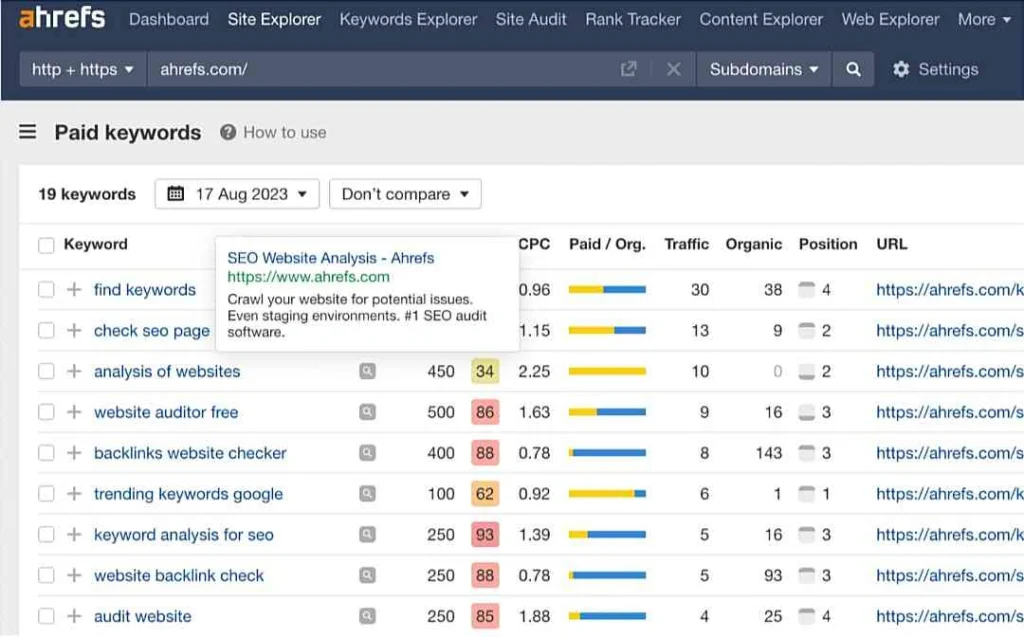Viewport: 1024px width, 637px height.
Task: Open SERP icon for backlinks website checker
Action: click(368, 453)
